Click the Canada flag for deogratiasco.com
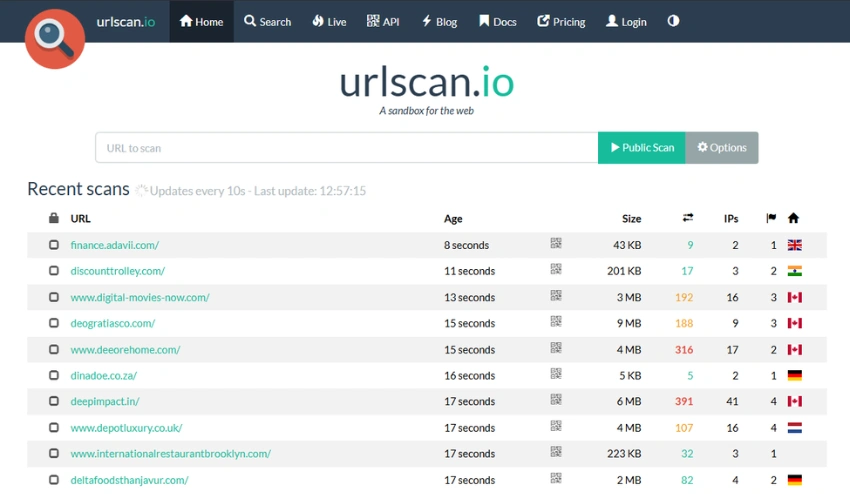850x494 pixels. click(795, 323)
